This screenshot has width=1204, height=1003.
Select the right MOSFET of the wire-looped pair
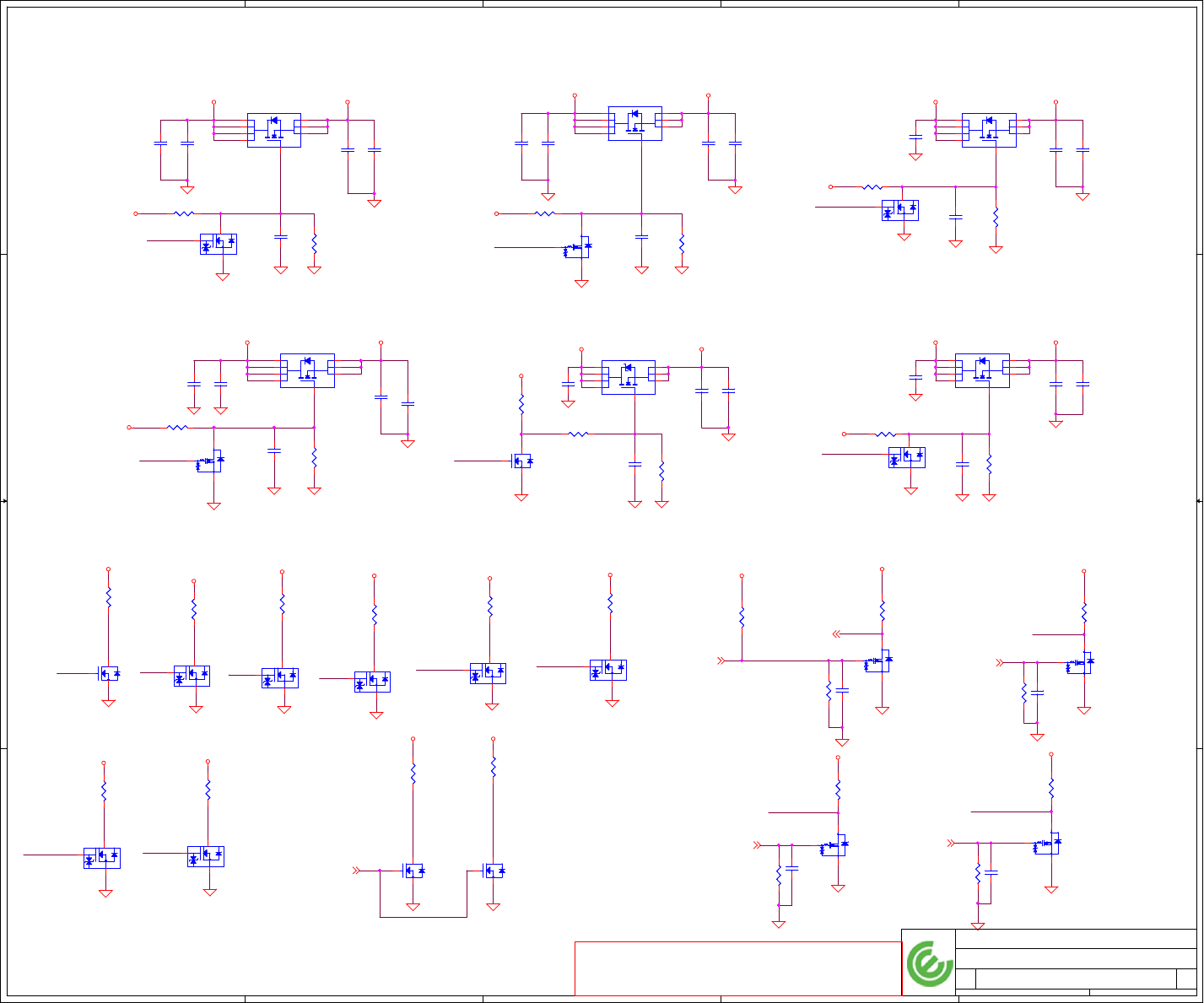pyautogui.click(x=494, y=870)
